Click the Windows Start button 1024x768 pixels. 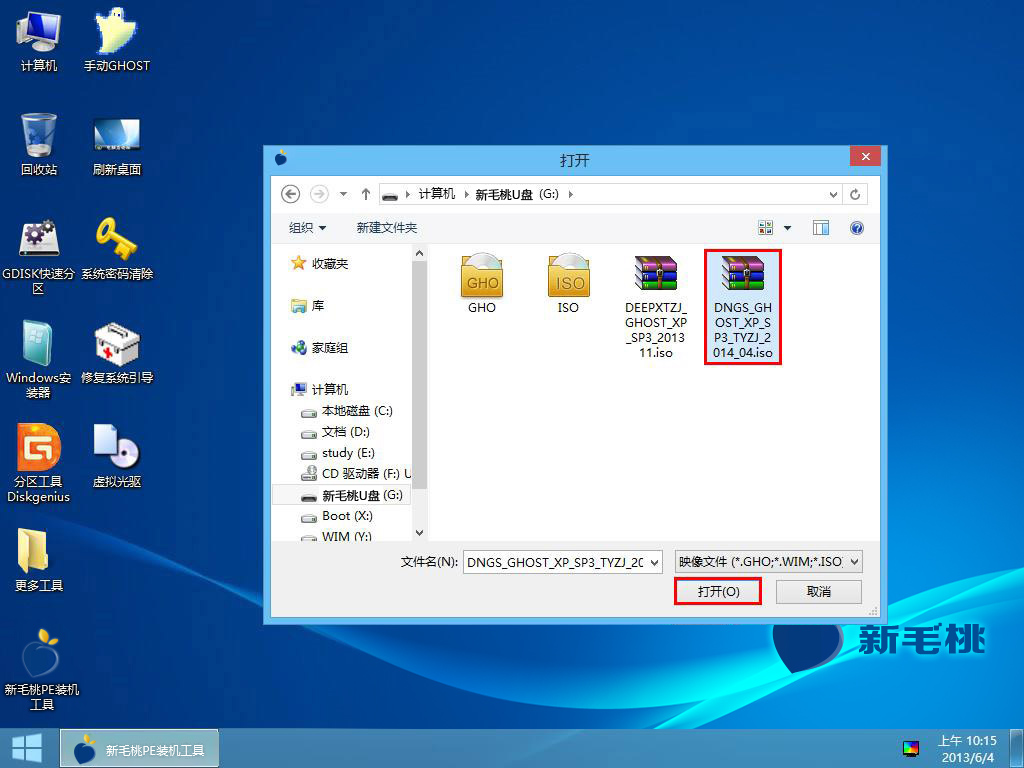click(x=27, y=748)
